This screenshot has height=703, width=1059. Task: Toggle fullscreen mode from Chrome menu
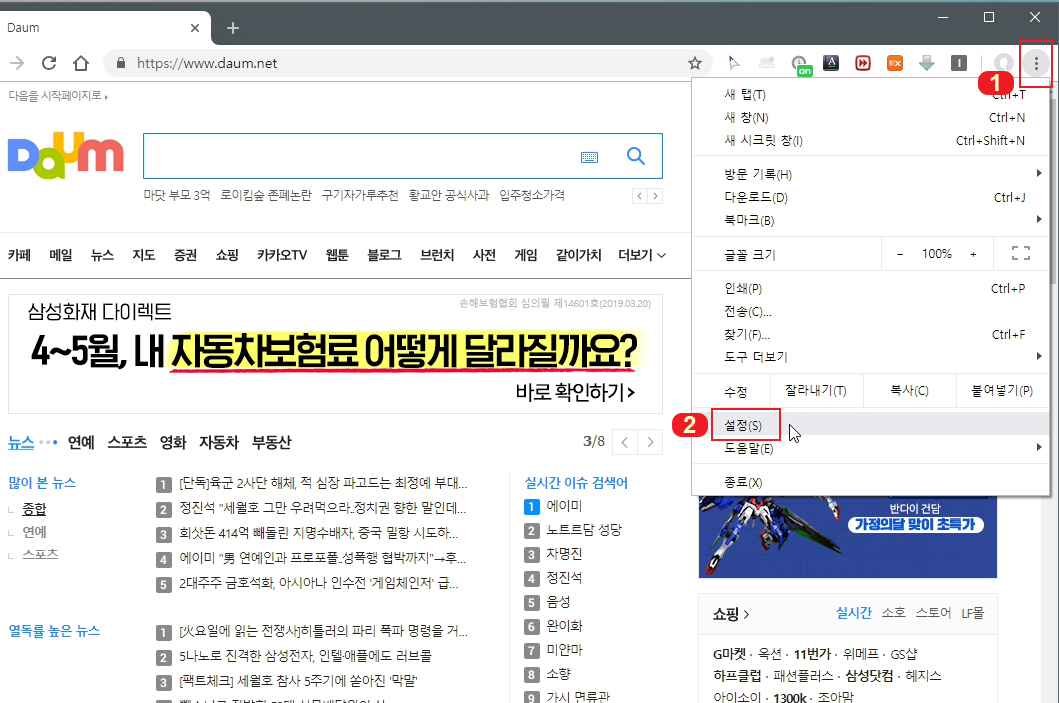1021,253
